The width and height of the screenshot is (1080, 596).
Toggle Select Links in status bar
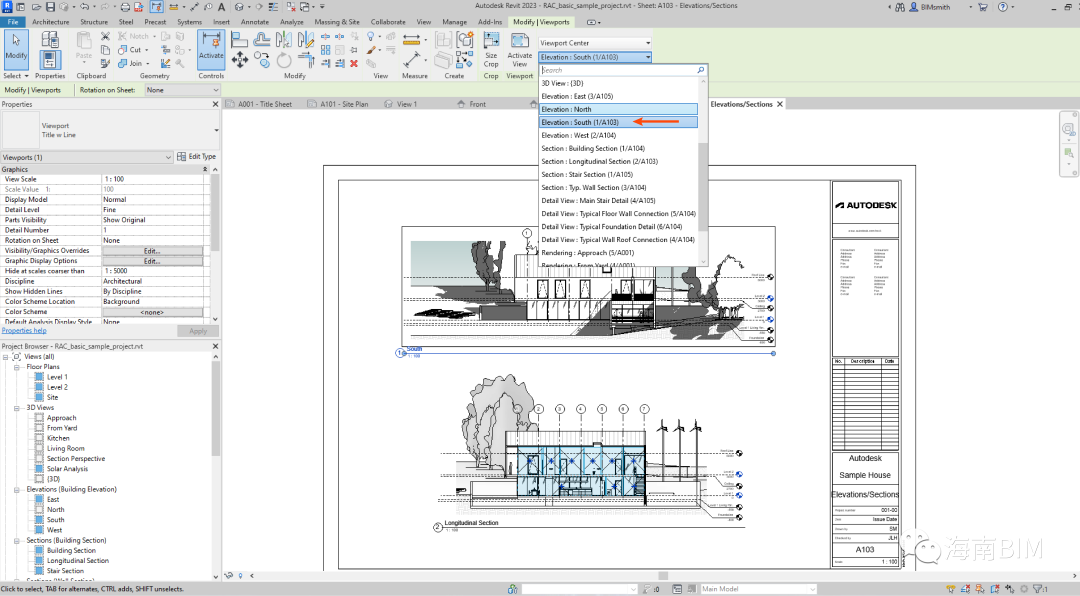(x=951, y=589)
